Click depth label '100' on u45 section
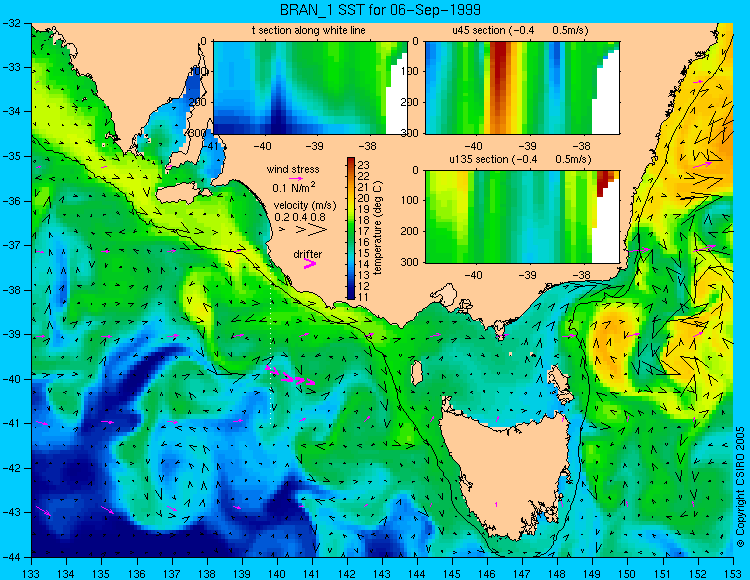 pyautogui.click(x=412, y=71)
